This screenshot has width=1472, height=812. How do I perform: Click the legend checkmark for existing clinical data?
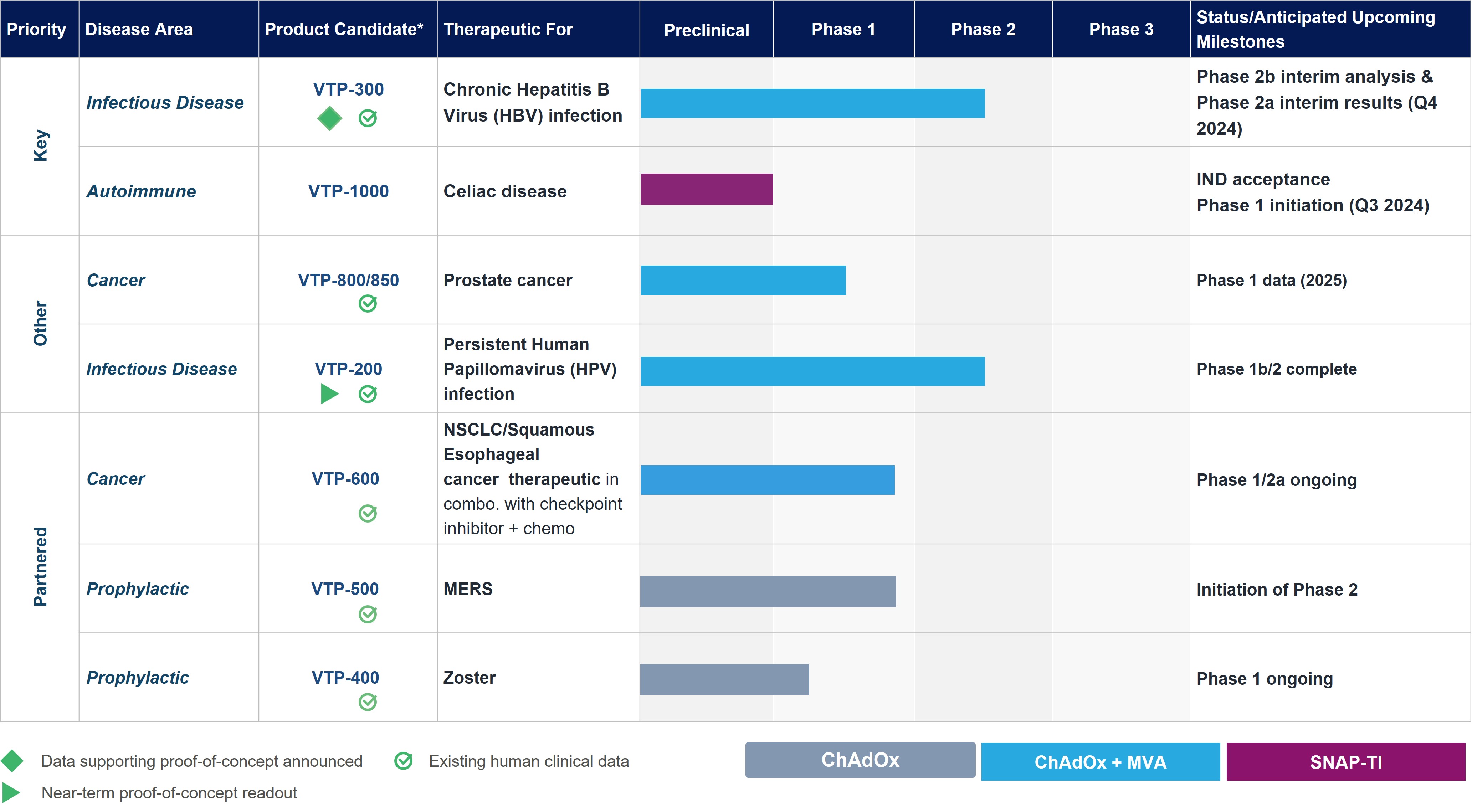(x=404, y=761)
